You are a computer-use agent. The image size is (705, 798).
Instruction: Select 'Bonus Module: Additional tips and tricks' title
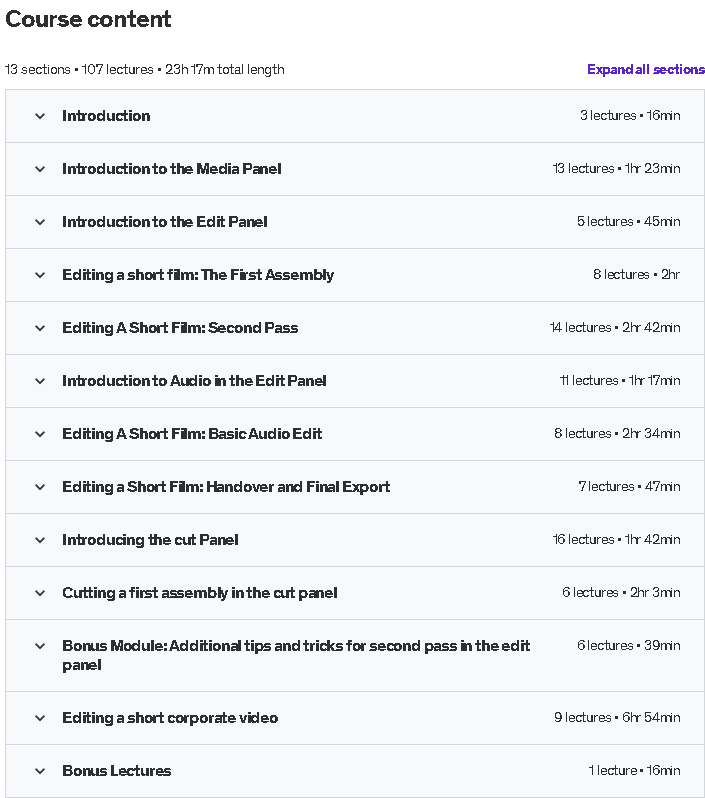[x=296, y=655]
